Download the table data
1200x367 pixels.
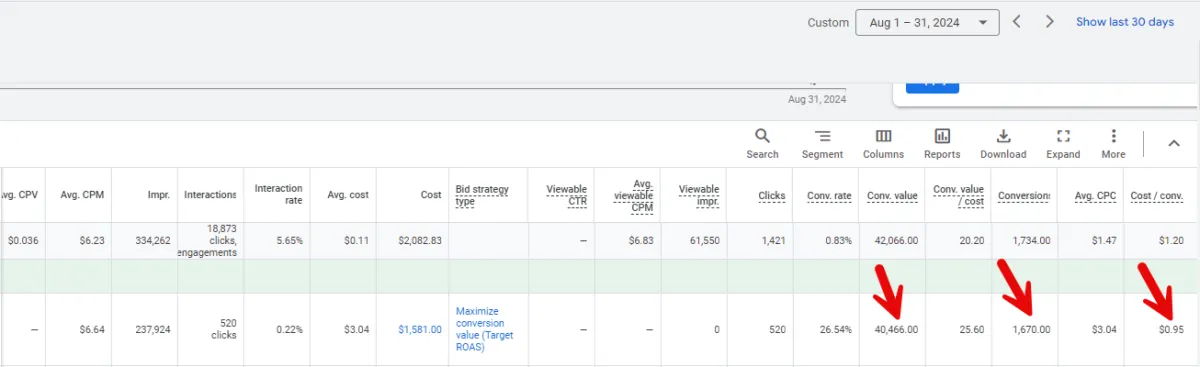click(1003, 144)
